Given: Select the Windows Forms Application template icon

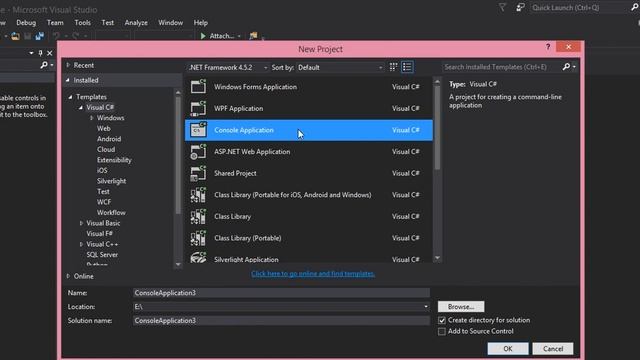Looking at the screenshot, I should click(x=198, y=87).
